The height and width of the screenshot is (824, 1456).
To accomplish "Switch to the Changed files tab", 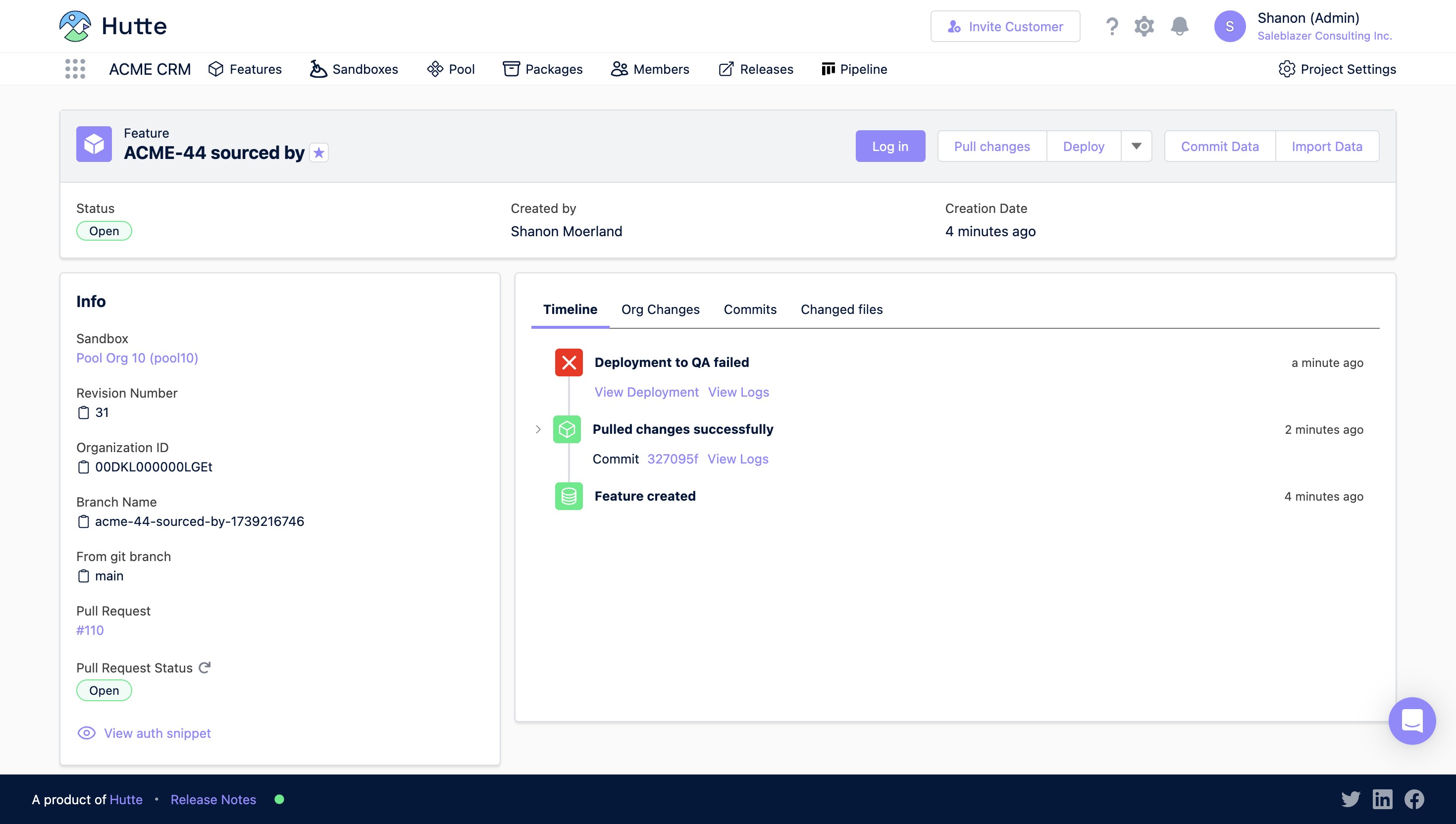I will click(841, 309).
